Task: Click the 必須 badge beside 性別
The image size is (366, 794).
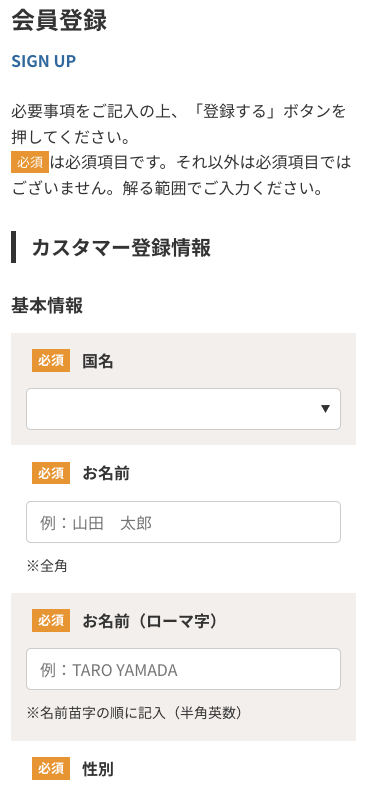Action: [x=51, y=768]
